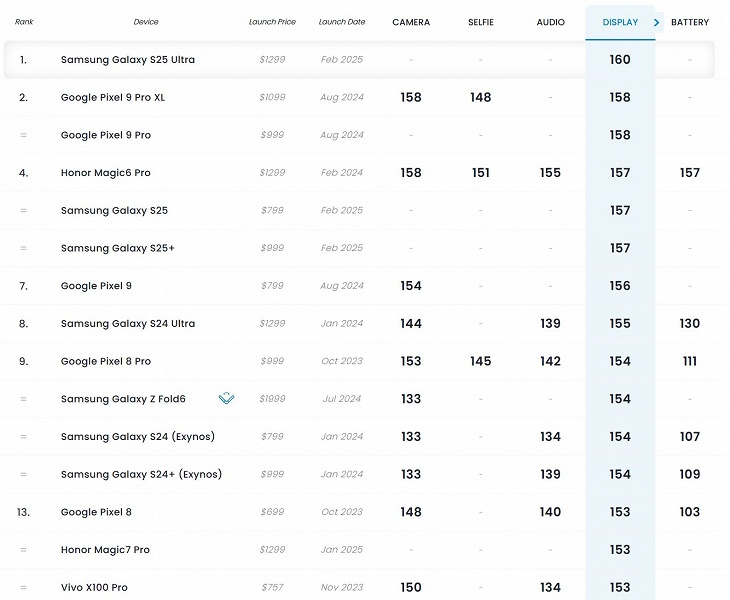Viewport: 730px width, 600px height.
Task: Select the Honor Magic6 Pro device link
Action: point(106,173)
